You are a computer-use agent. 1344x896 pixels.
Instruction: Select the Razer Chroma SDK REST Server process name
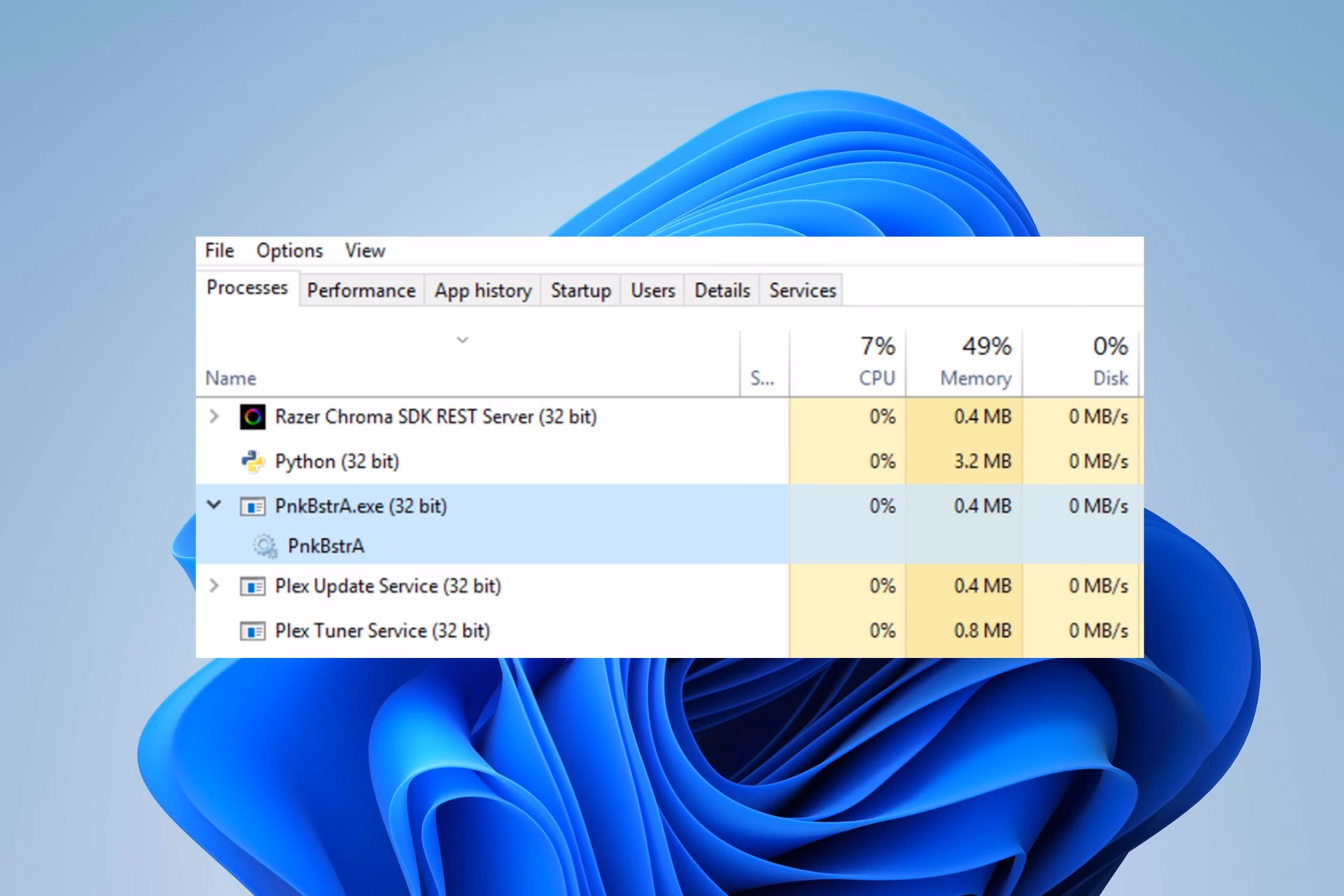pyautogui.click(x=435, y=417)
